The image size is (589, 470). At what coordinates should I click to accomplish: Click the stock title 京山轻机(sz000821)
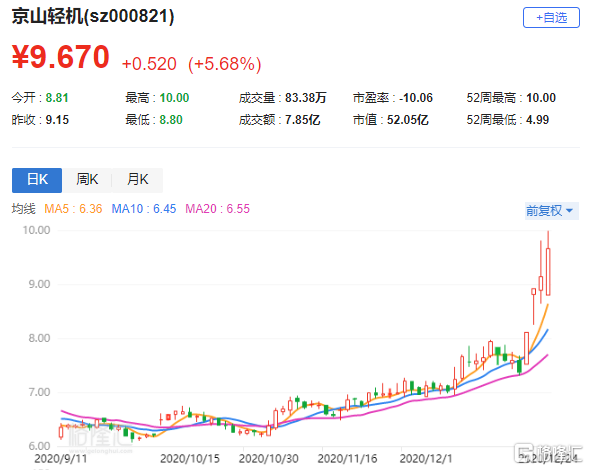tap(93, 17)
